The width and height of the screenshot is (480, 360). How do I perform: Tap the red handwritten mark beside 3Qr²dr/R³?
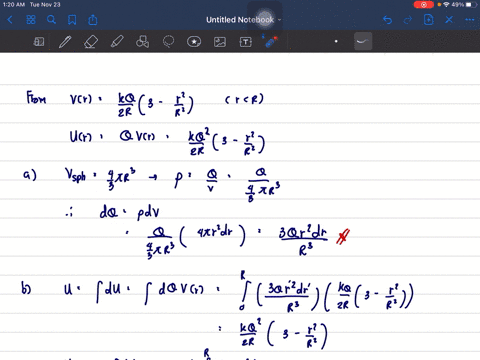tap(343, 236)
